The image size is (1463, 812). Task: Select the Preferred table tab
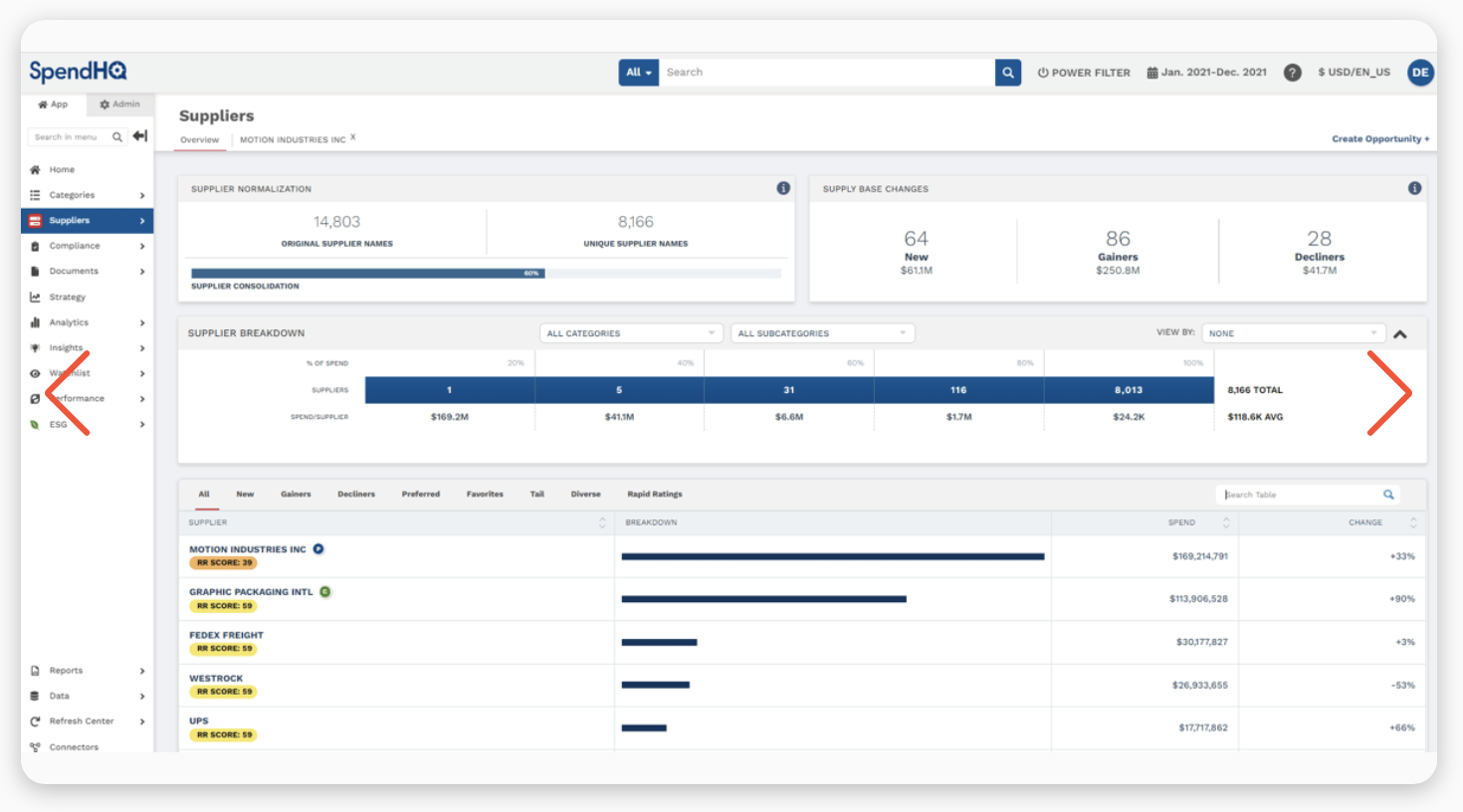[421, 495]
